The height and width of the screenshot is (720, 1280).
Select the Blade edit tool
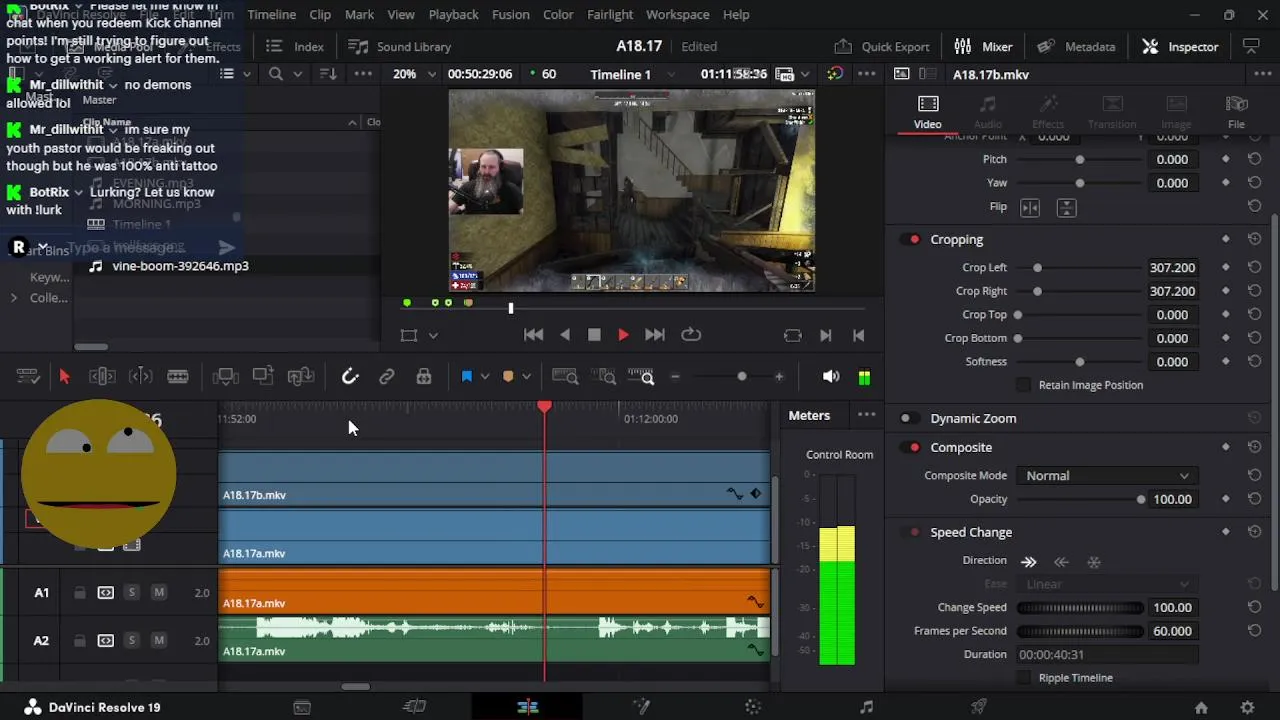click(178, 376)
